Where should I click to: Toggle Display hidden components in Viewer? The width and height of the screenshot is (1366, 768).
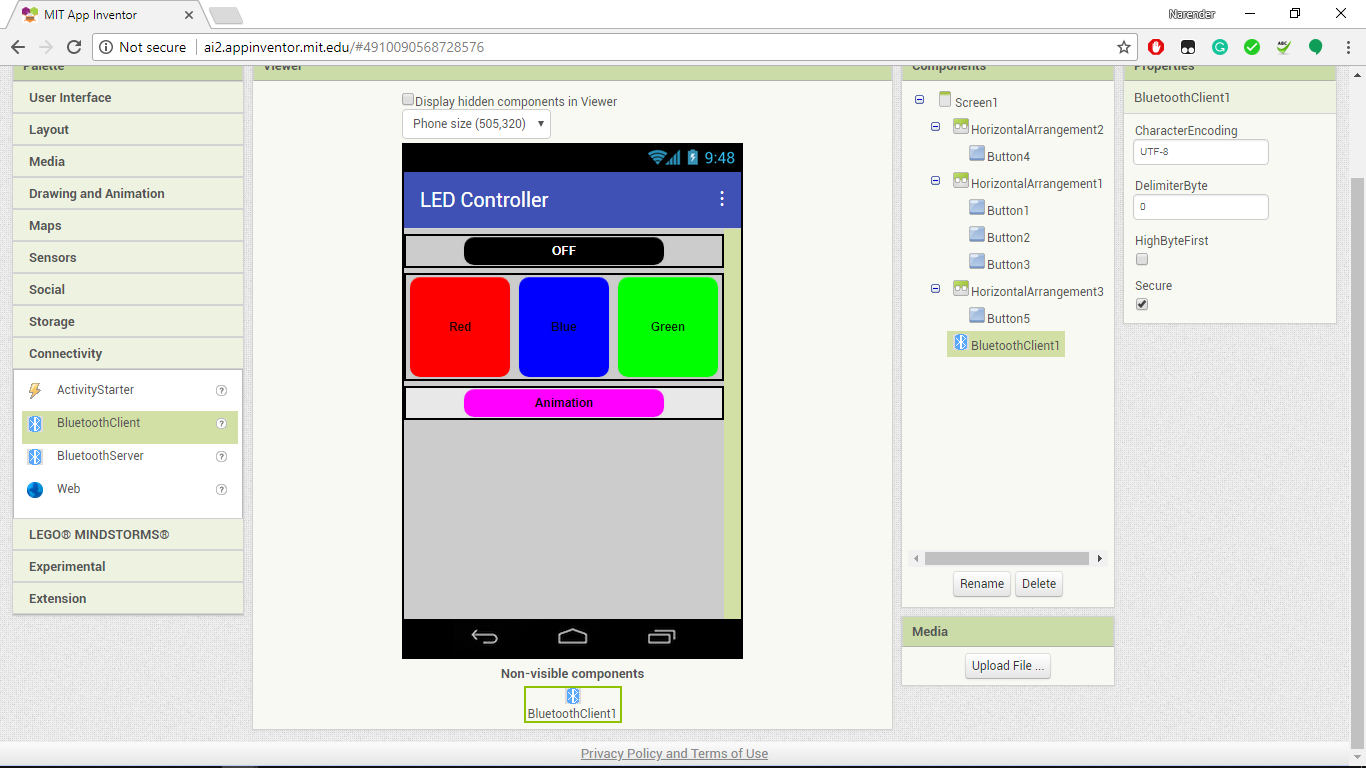click(408, 100)
